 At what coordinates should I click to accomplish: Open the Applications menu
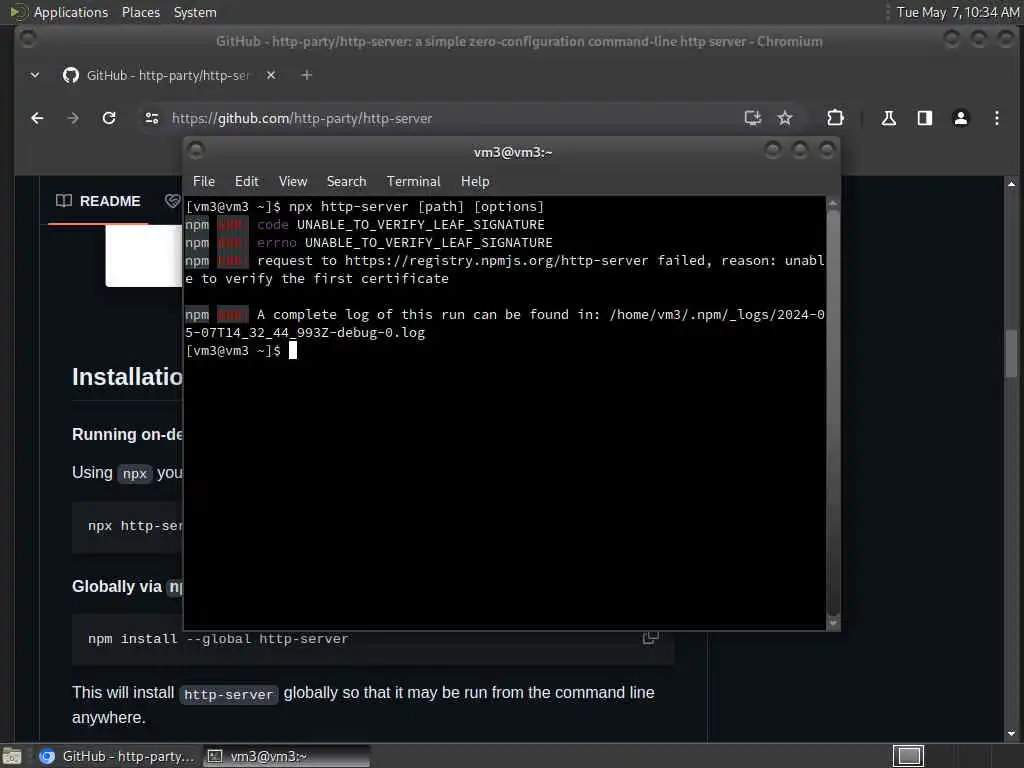tap(71, 12)
